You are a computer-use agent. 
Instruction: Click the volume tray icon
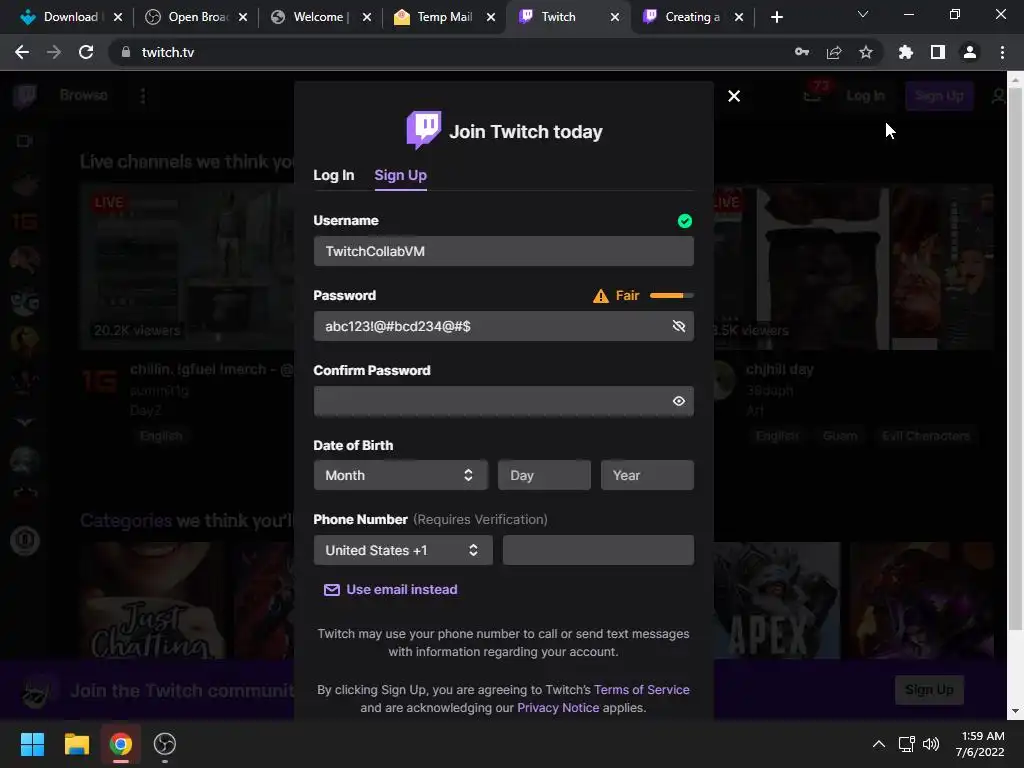[x=931, y=744]
